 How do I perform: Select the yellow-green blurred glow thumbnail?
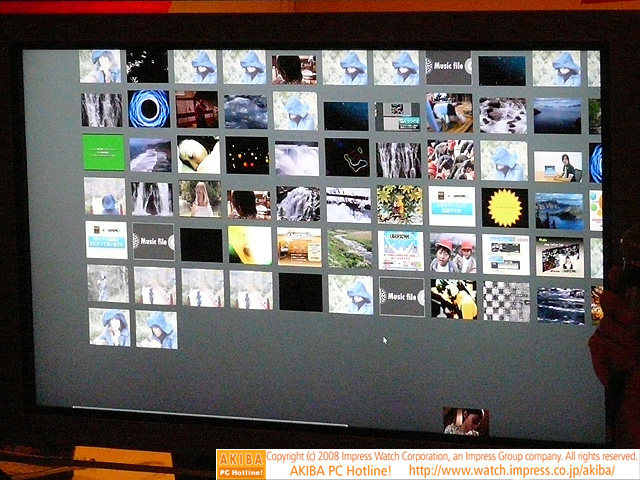click(249, 245)
